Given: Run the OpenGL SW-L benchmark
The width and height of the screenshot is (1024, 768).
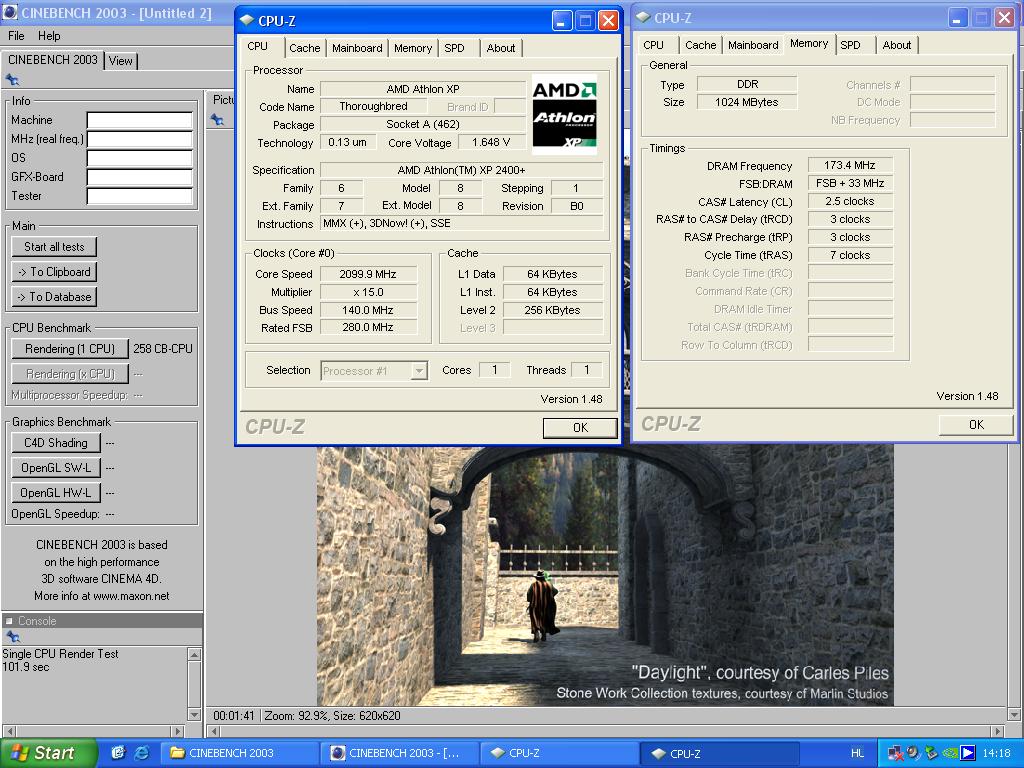Looking at the screenshot, I should [56, 468].
